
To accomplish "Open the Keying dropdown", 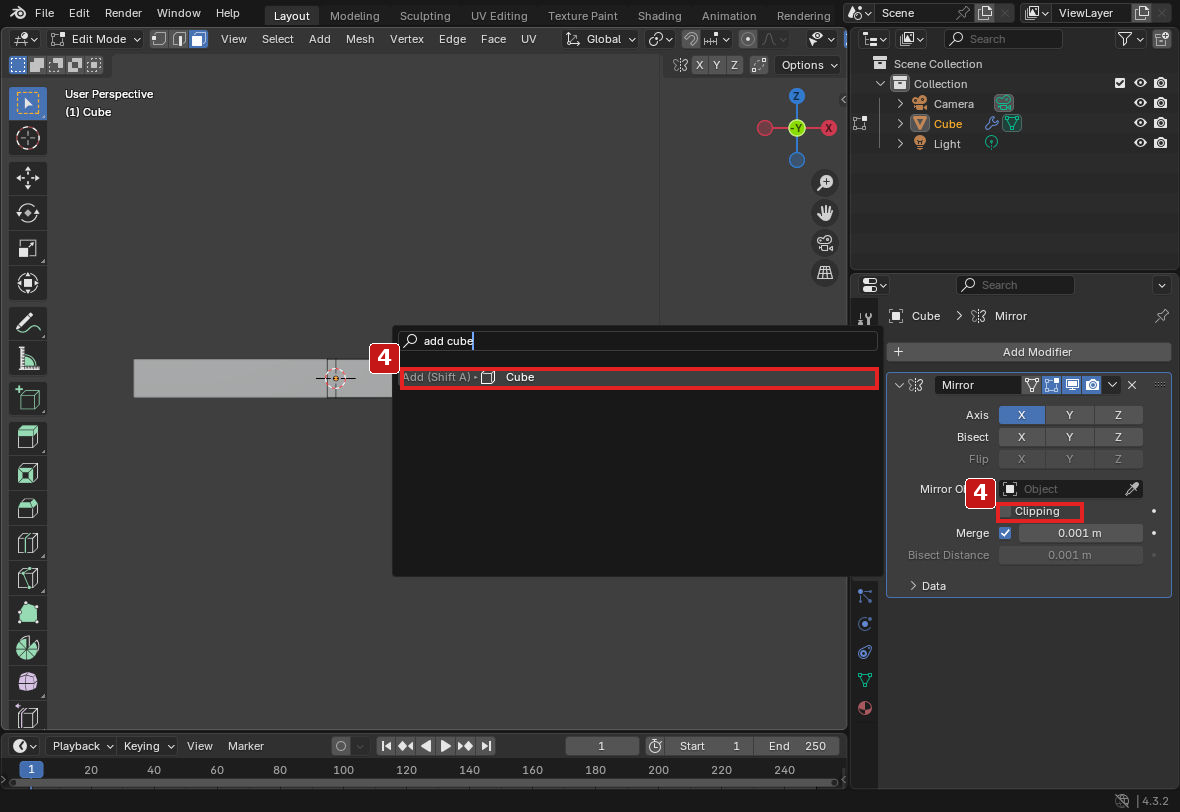I will pos(148,746).
